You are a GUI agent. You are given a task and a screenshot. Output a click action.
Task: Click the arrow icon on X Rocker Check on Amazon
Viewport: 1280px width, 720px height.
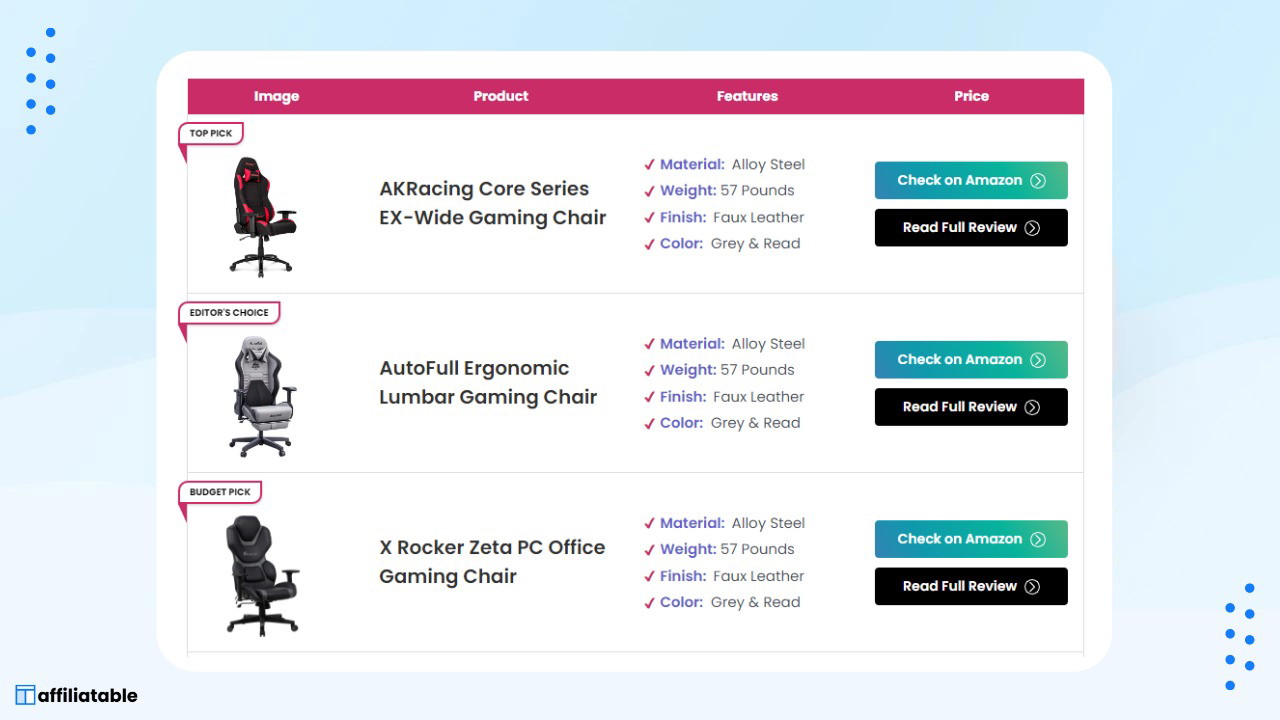pos(1038,539)
